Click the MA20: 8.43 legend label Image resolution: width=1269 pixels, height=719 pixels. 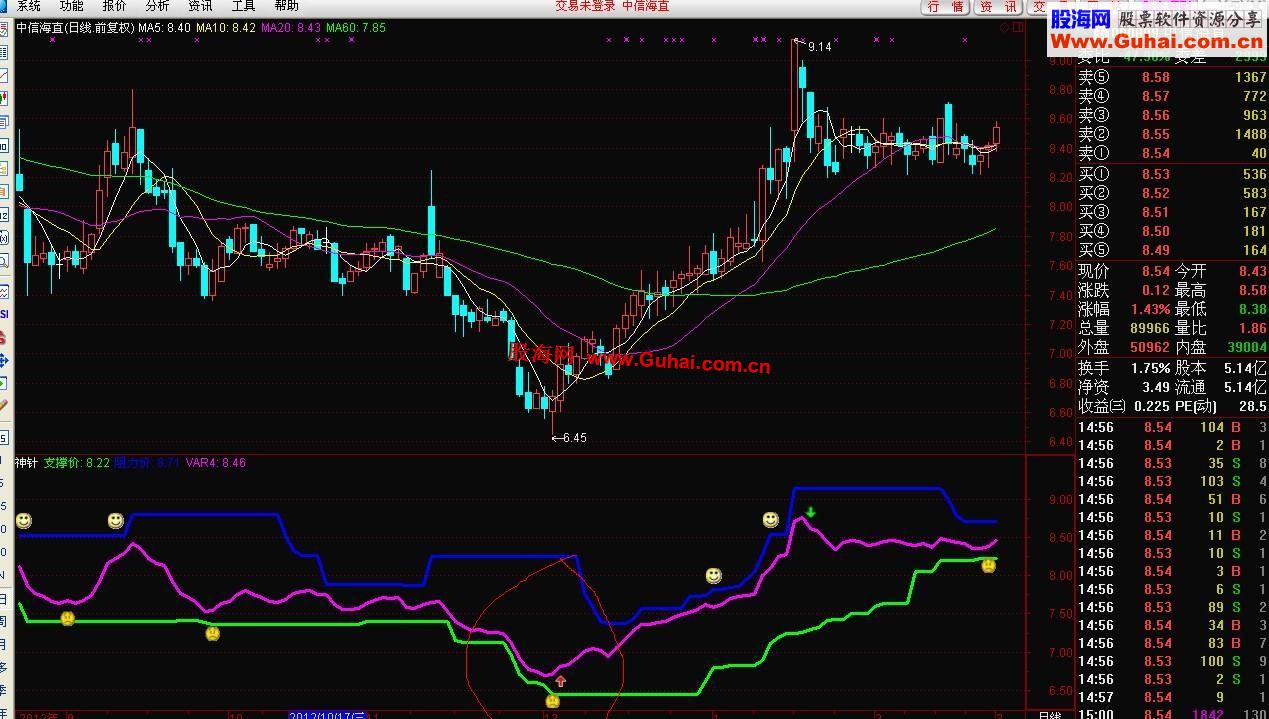(x=291, y=28)
